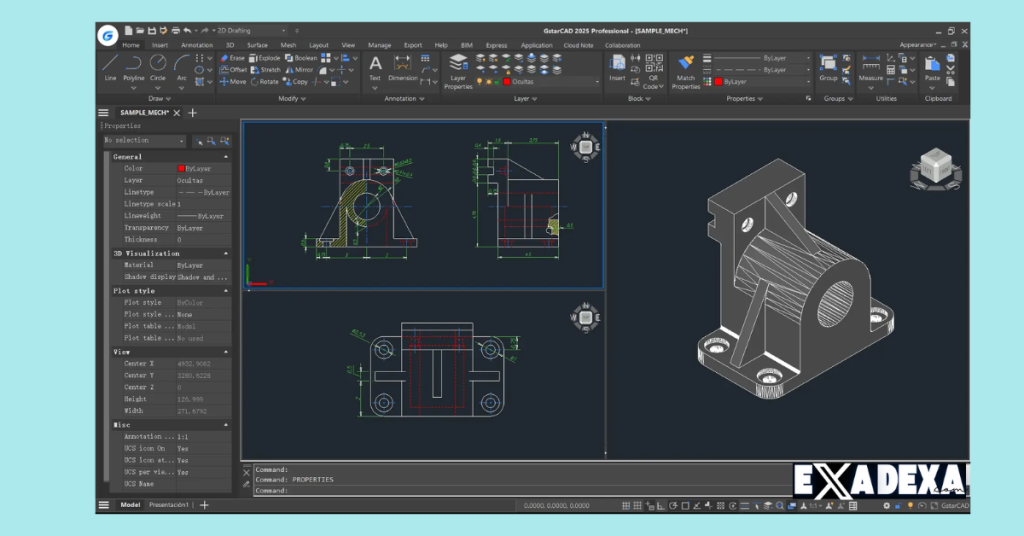Open the No selection dropdown

tap(144, 140)
